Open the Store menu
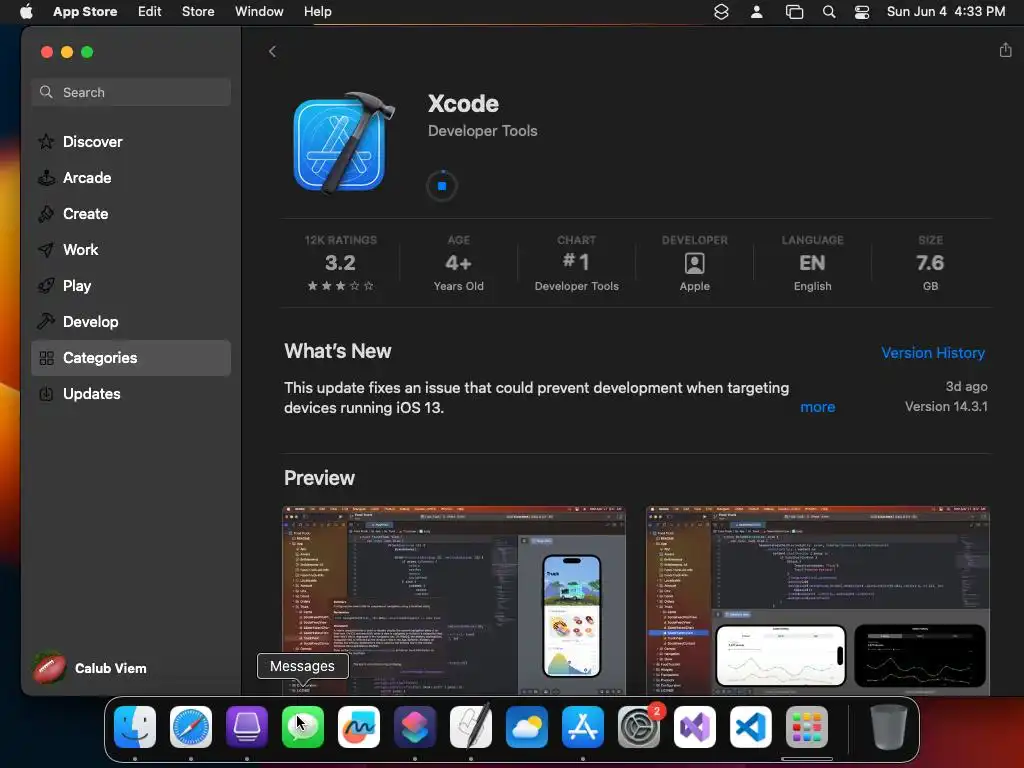 click(x=198, y=12)
